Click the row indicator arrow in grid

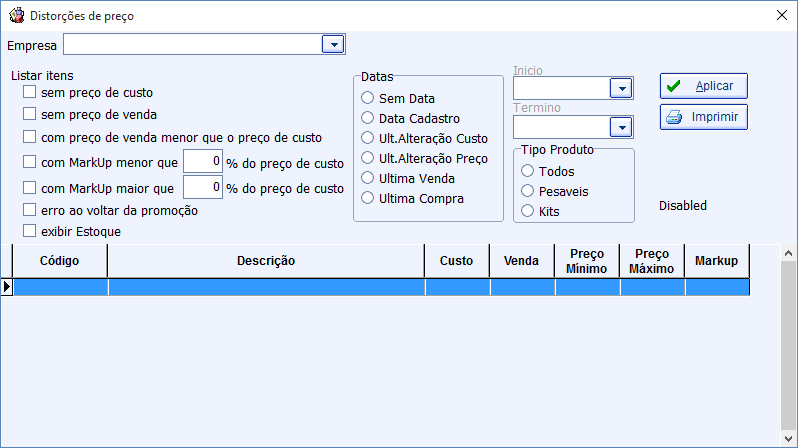[7, 287]
